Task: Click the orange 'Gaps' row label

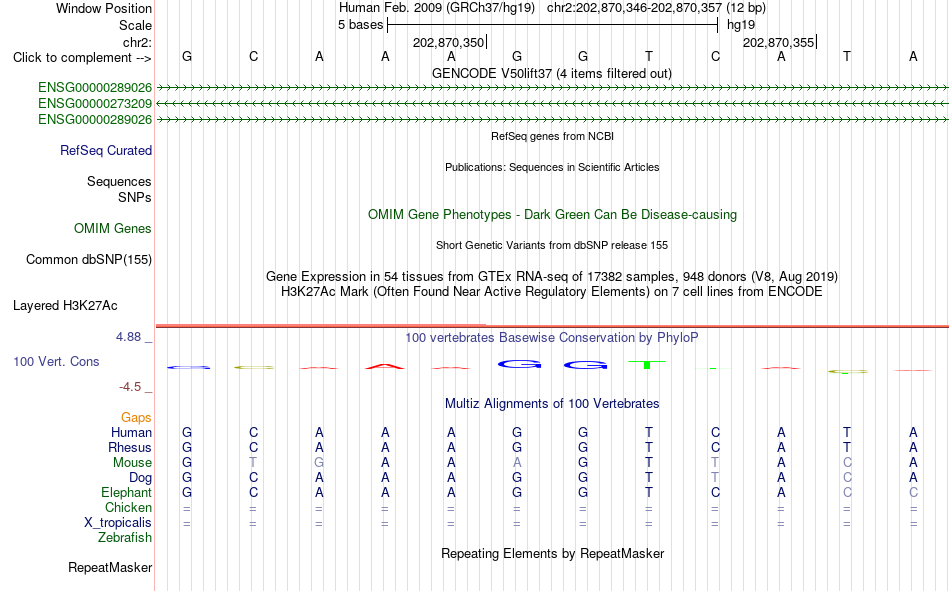Action: click(x=136, y=418)
